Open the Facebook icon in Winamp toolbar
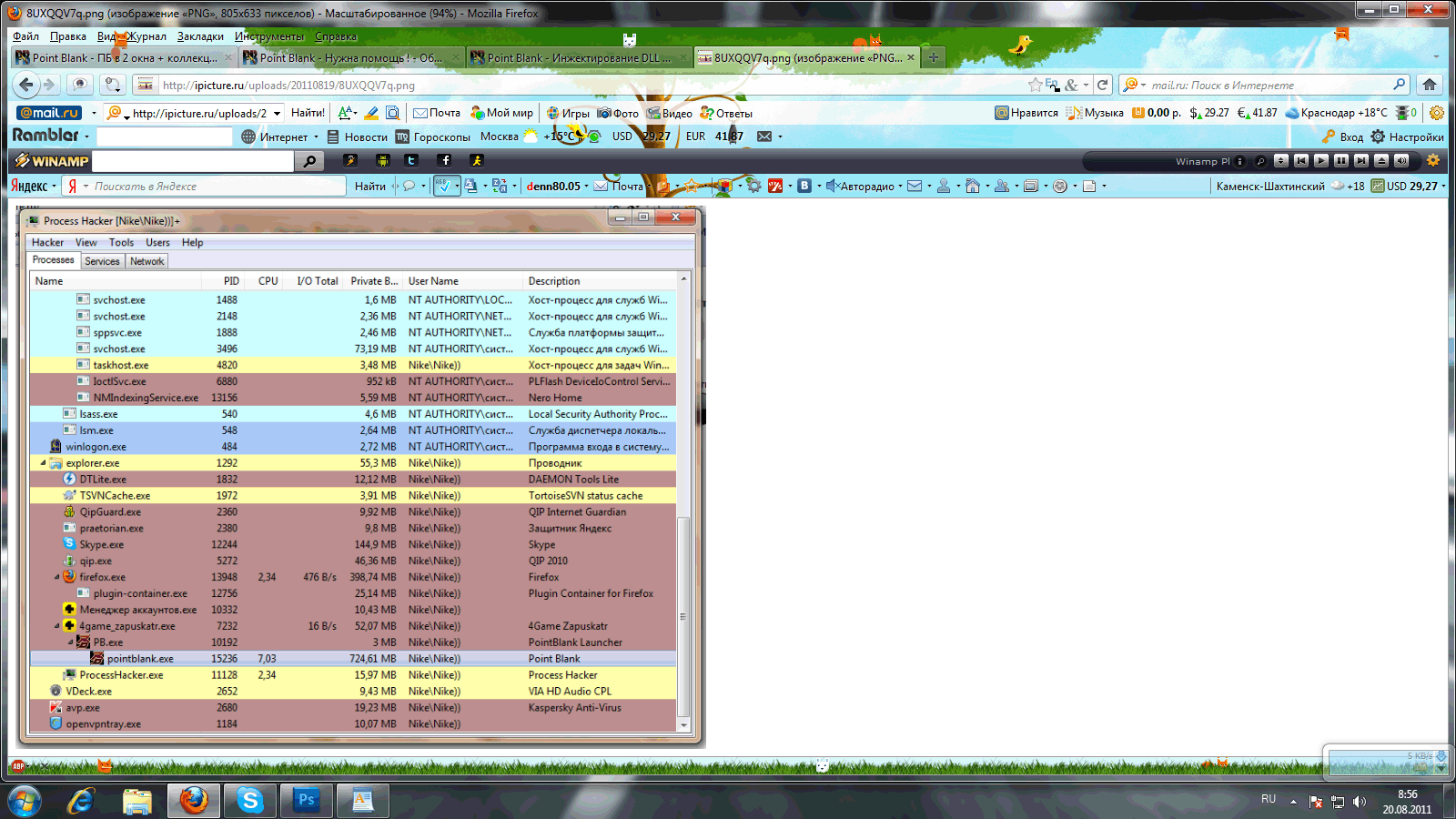Image resolution: width=1456 pixels, height=819 pixels. [445, 160]
